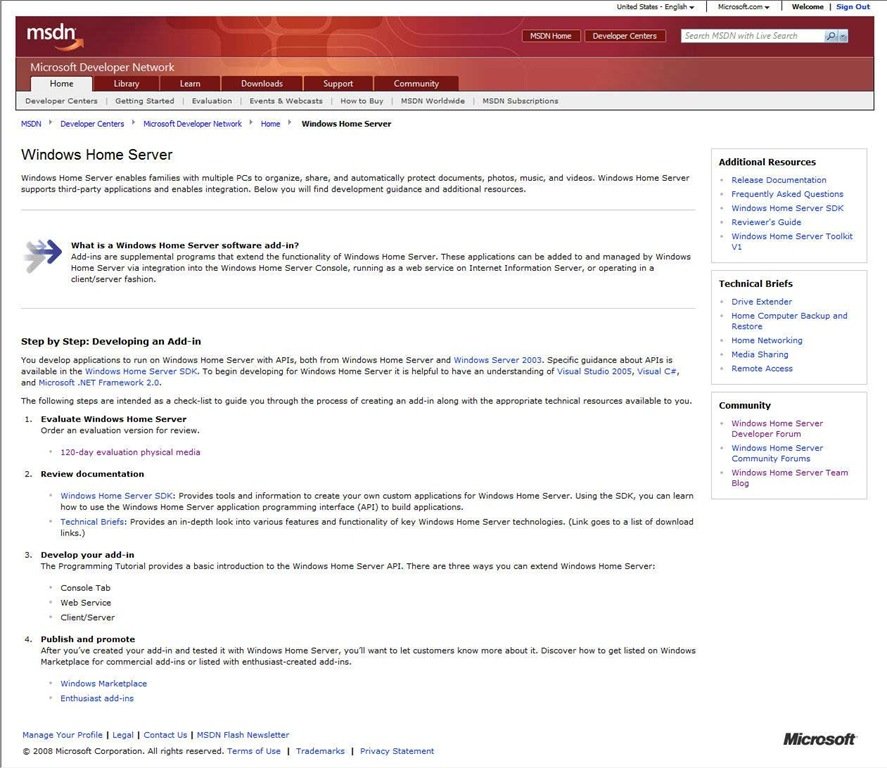Click Windows Home Server SDK in intro paragraph

pos(141,372)
